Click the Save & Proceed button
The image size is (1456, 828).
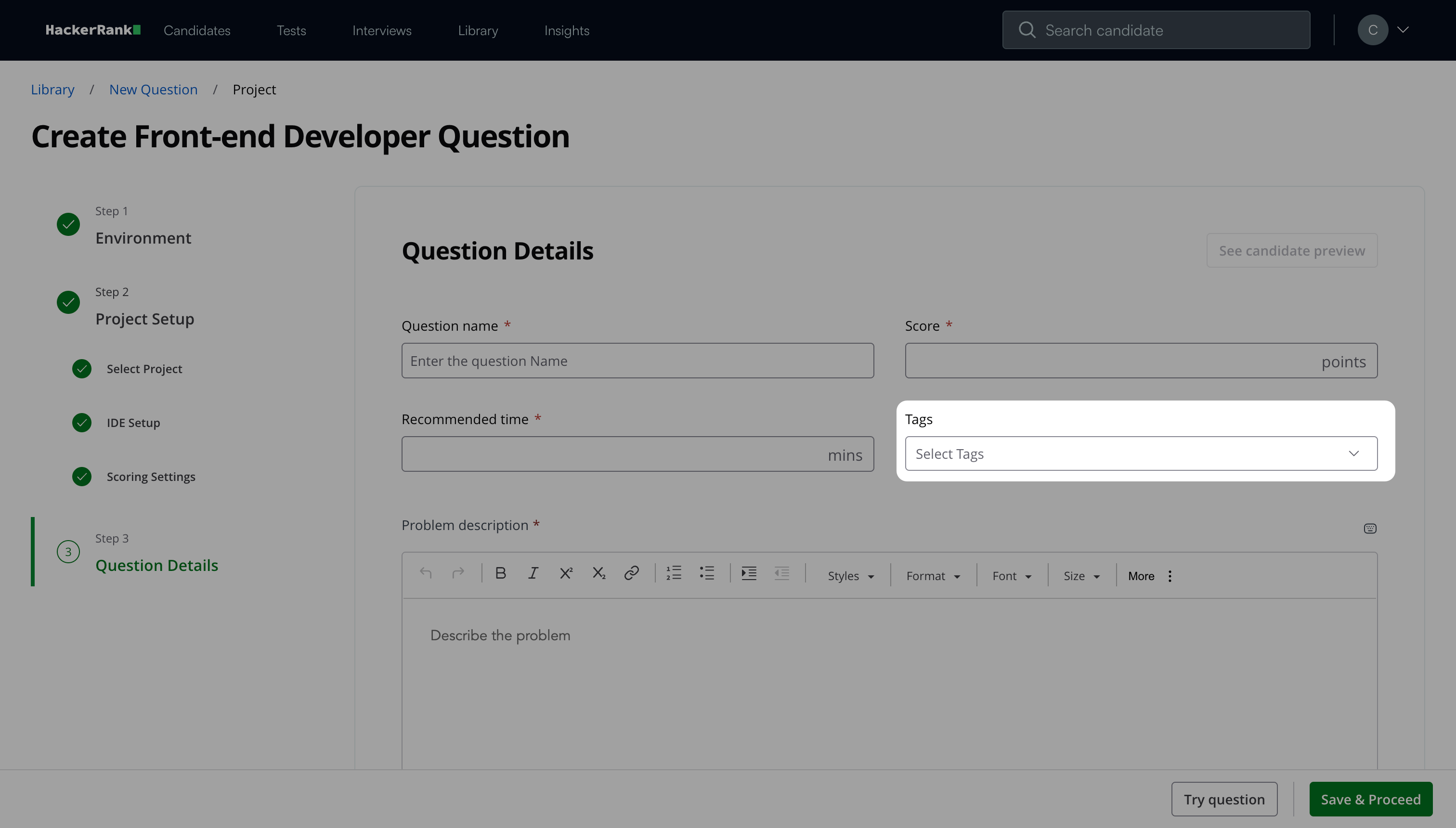point(1370,799)
